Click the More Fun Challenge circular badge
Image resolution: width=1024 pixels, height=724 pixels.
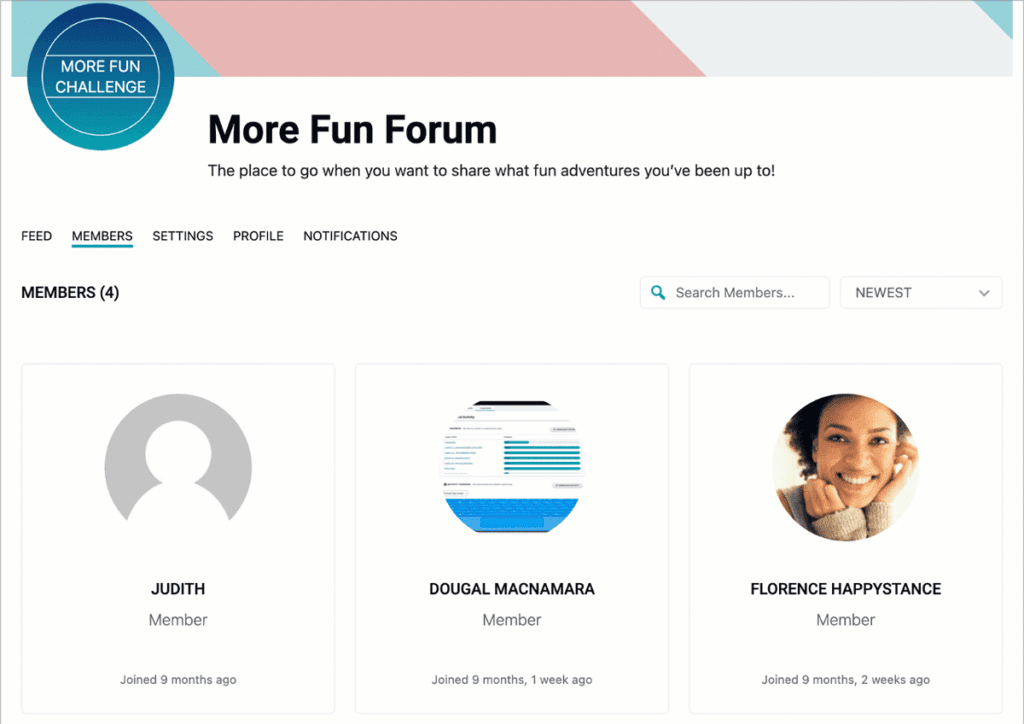click(100, 76)
